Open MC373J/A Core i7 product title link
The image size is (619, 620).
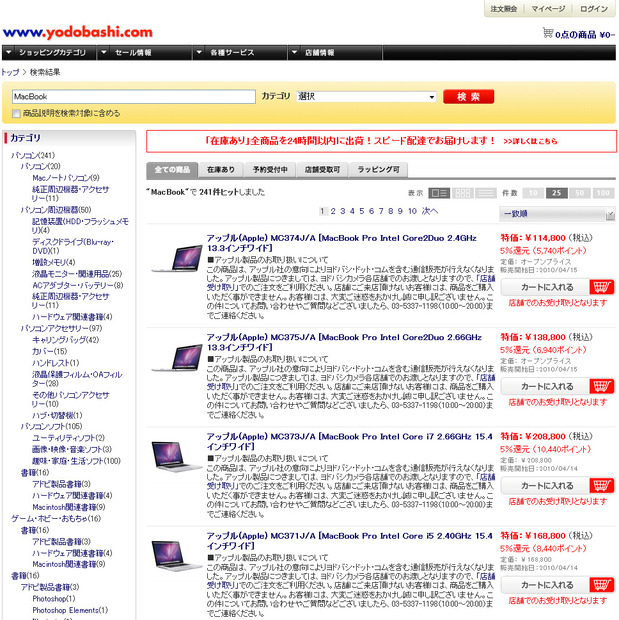pyautogui.click(x=349, y=442)
